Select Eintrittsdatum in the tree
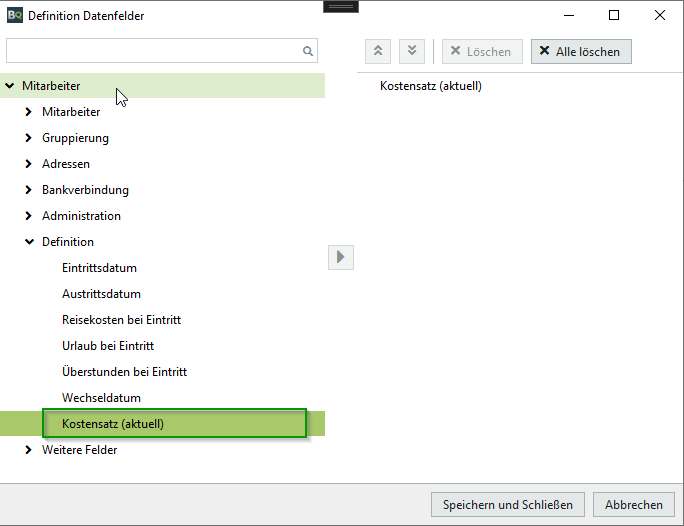The image size is (684, 526). tap(99, 268)
